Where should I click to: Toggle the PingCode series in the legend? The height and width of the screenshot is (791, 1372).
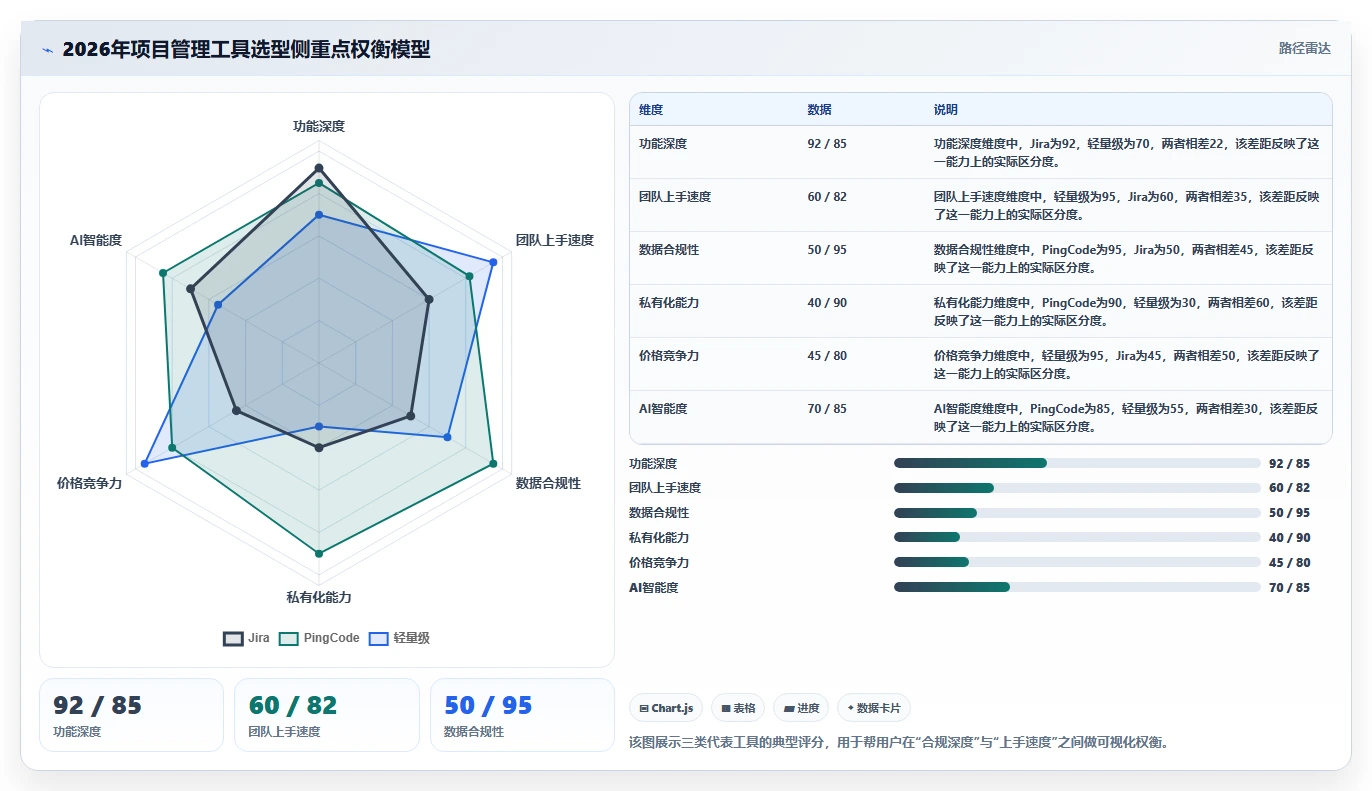point(319,638)
